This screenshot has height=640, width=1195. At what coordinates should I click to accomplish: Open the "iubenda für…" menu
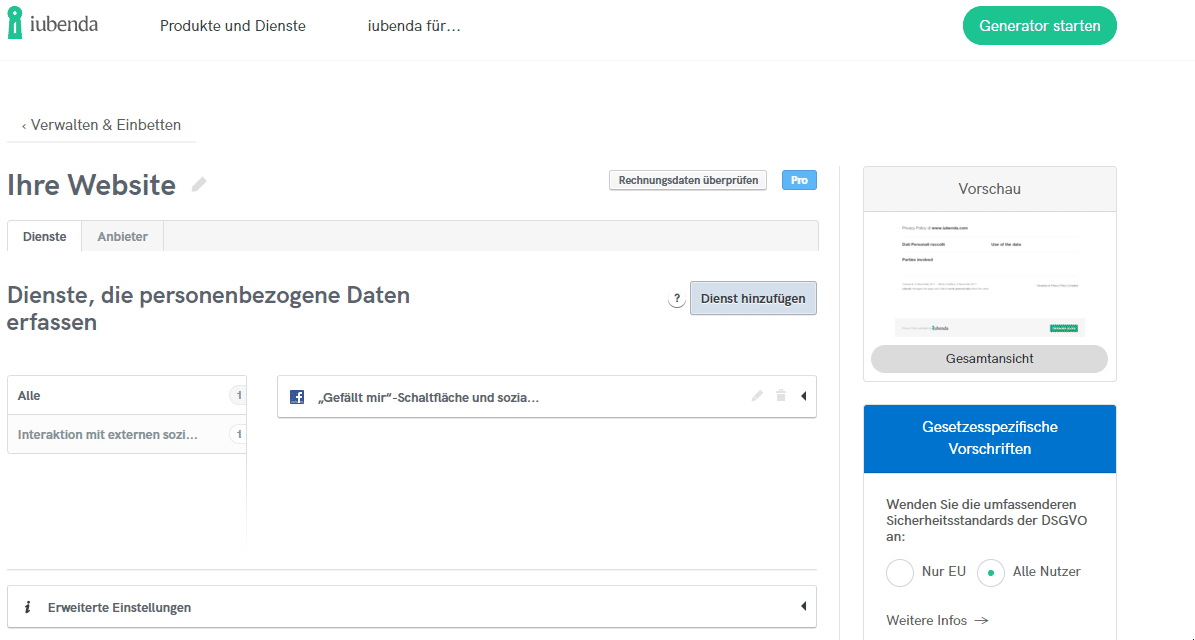click(x=414, y=26)
